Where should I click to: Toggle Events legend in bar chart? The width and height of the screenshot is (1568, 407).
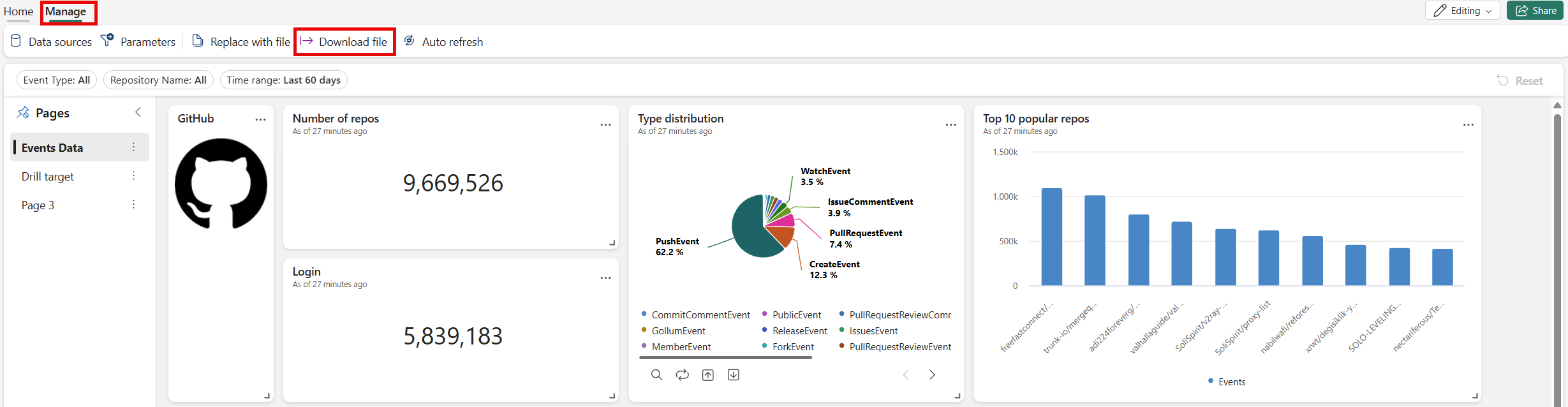1231,382
